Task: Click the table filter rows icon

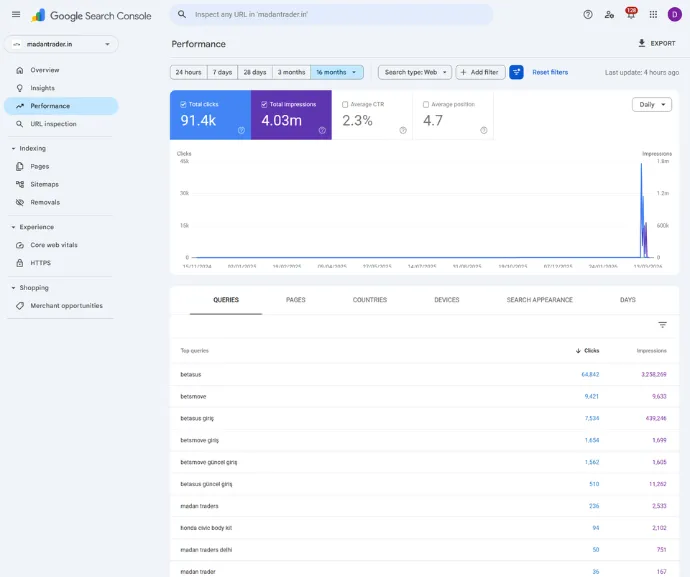Action: pyautogui.click(x=662, y=325)
